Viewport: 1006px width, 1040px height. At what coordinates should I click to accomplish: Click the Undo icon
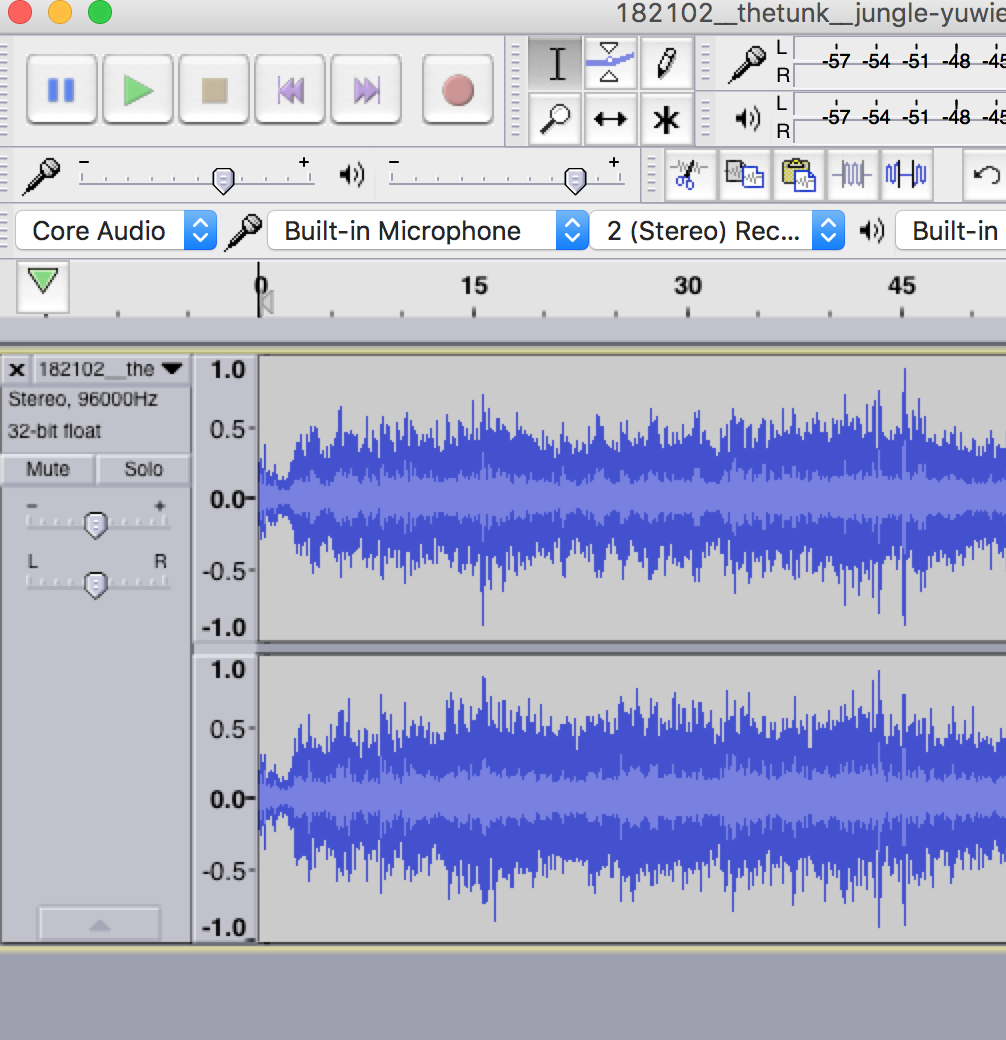point(987,175)
